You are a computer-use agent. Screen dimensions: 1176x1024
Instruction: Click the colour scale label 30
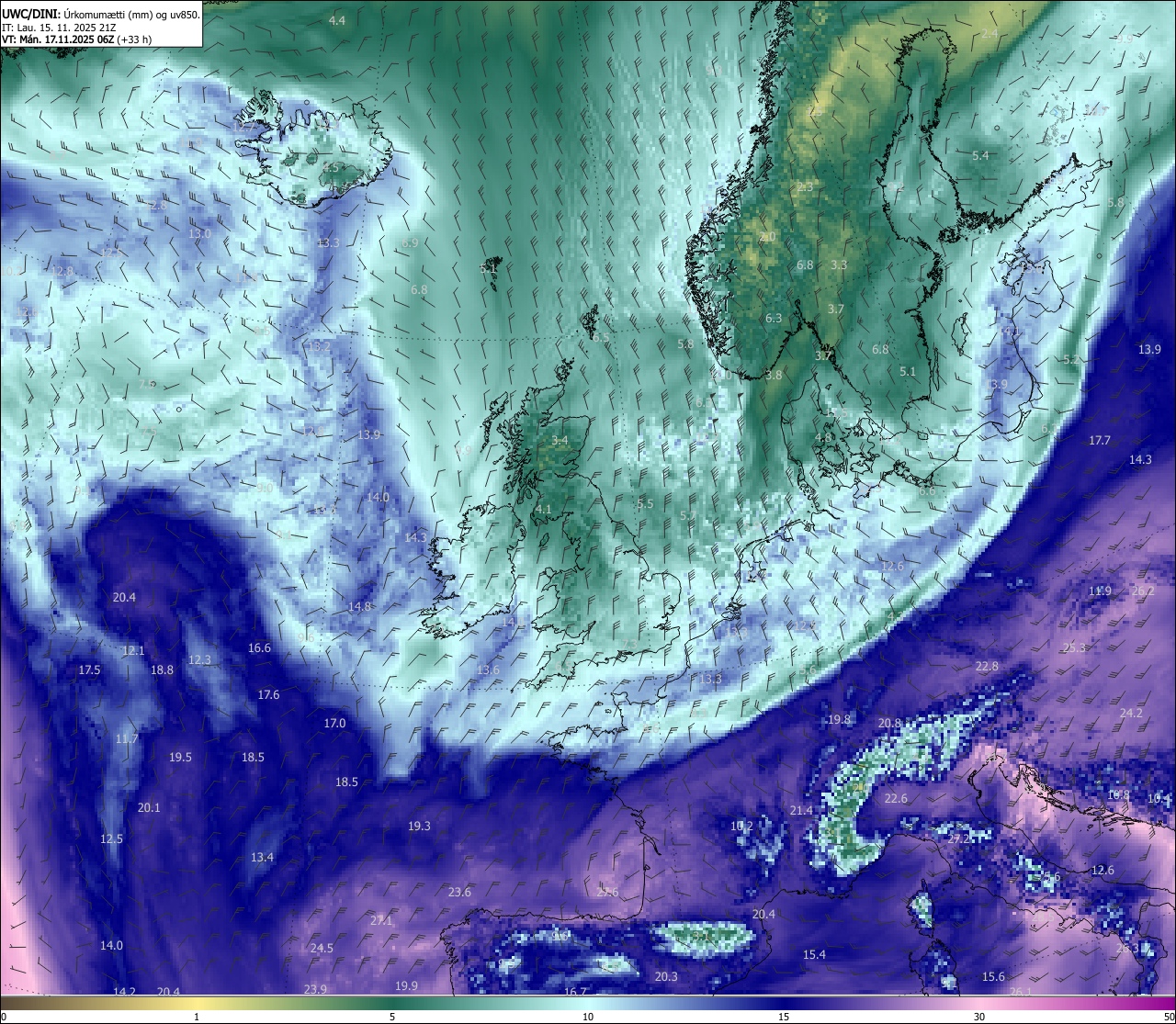click(979, 1017)
